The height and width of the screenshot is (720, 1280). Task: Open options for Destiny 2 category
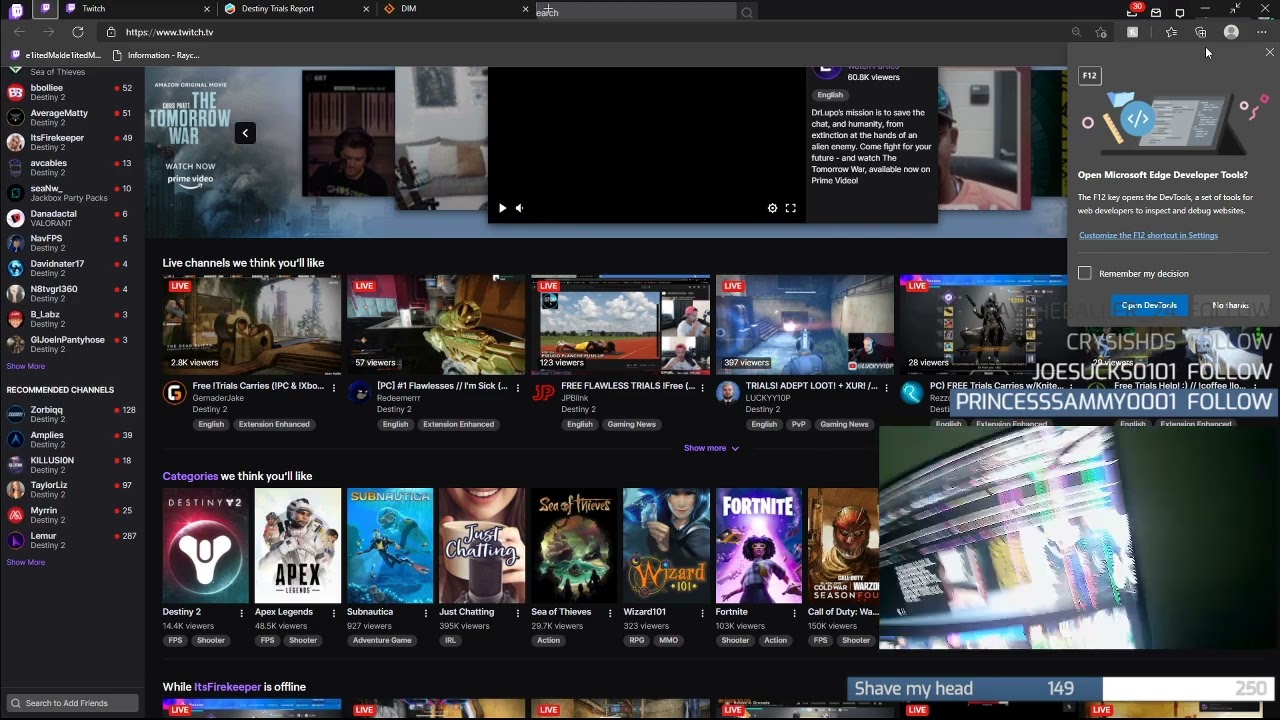[x=242, y=613]
